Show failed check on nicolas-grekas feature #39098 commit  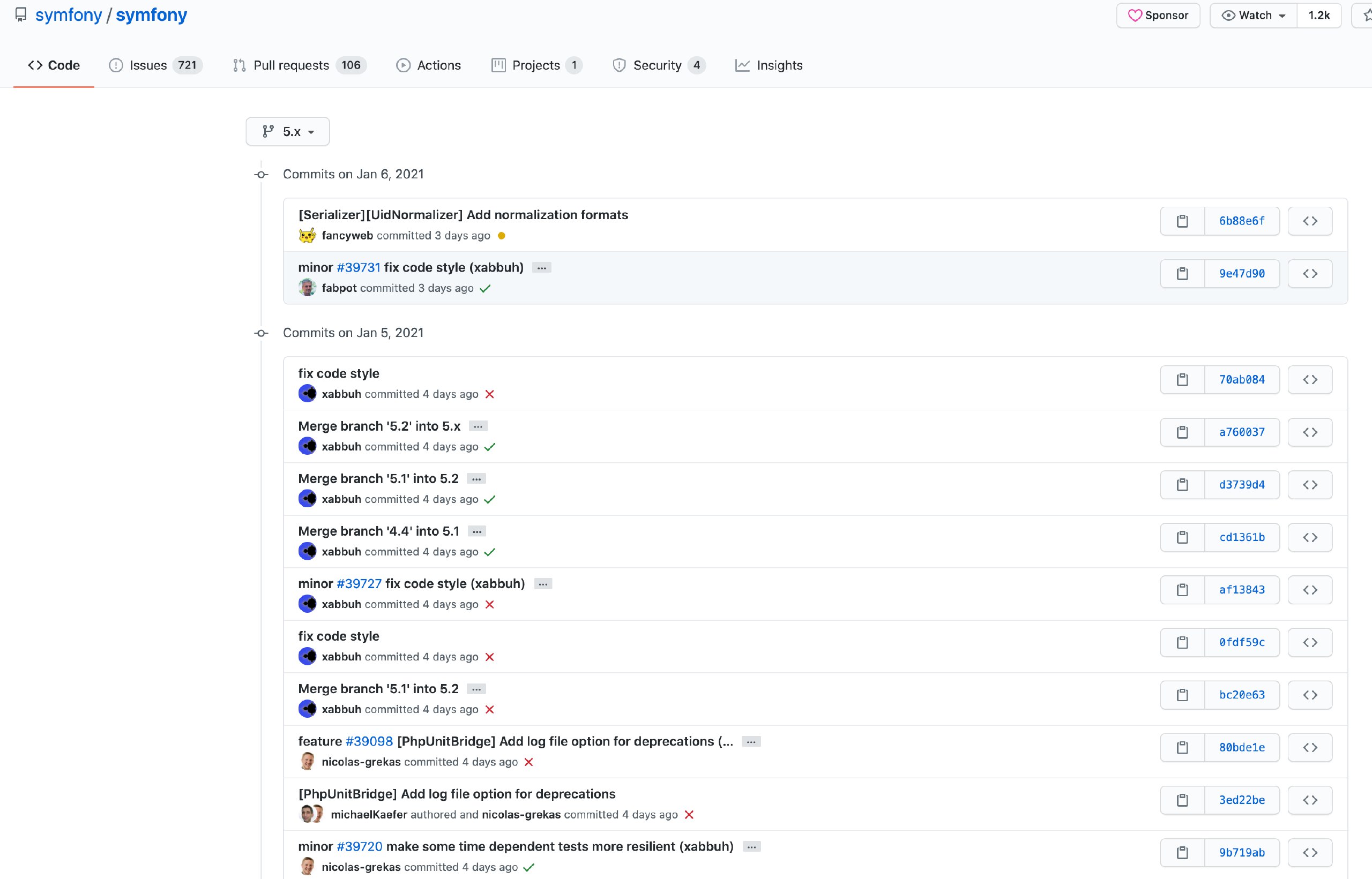(x=529, y=762)
